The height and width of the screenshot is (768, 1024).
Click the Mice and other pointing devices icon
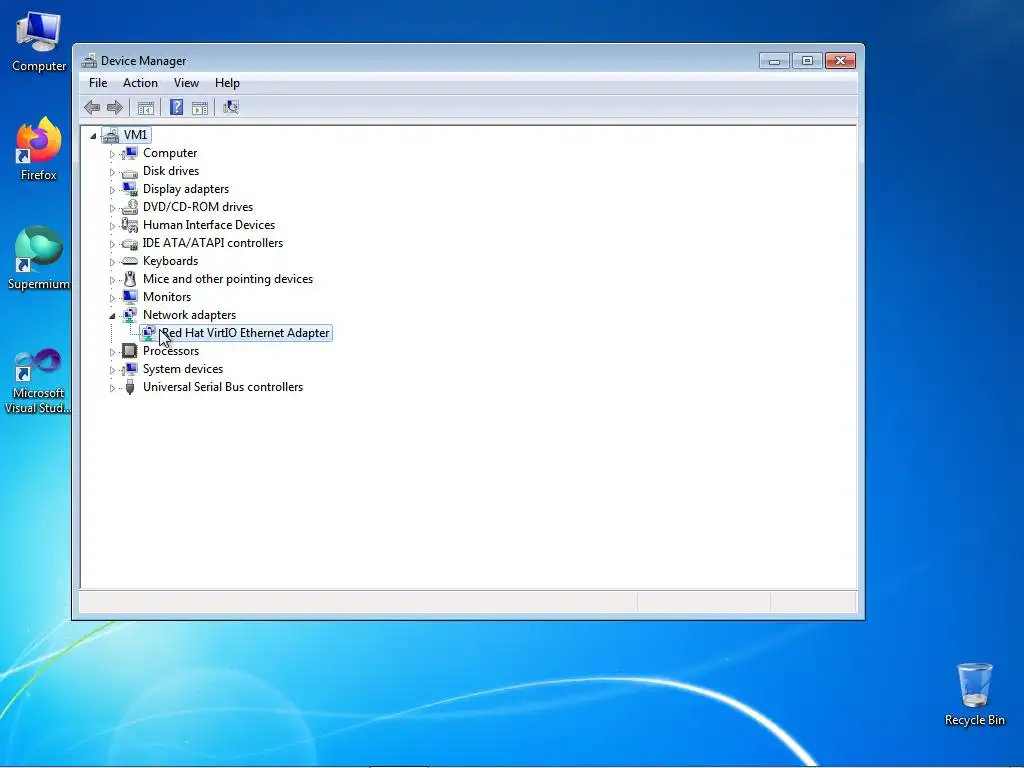(130, 279)
